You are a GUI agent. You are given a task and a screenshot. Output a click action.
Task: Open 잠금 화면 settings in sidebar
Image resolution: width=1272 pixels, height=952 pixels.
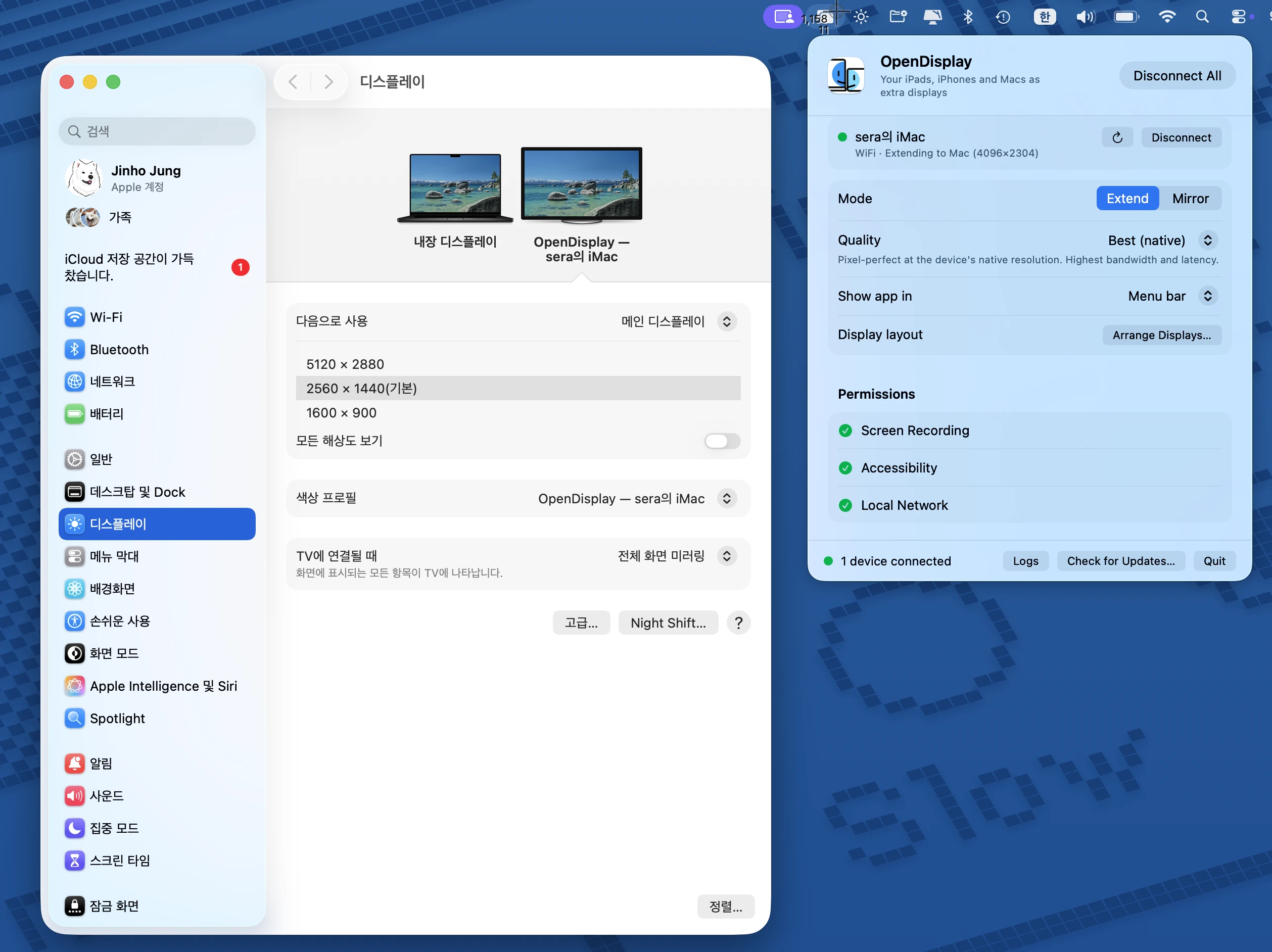(157, 906)
